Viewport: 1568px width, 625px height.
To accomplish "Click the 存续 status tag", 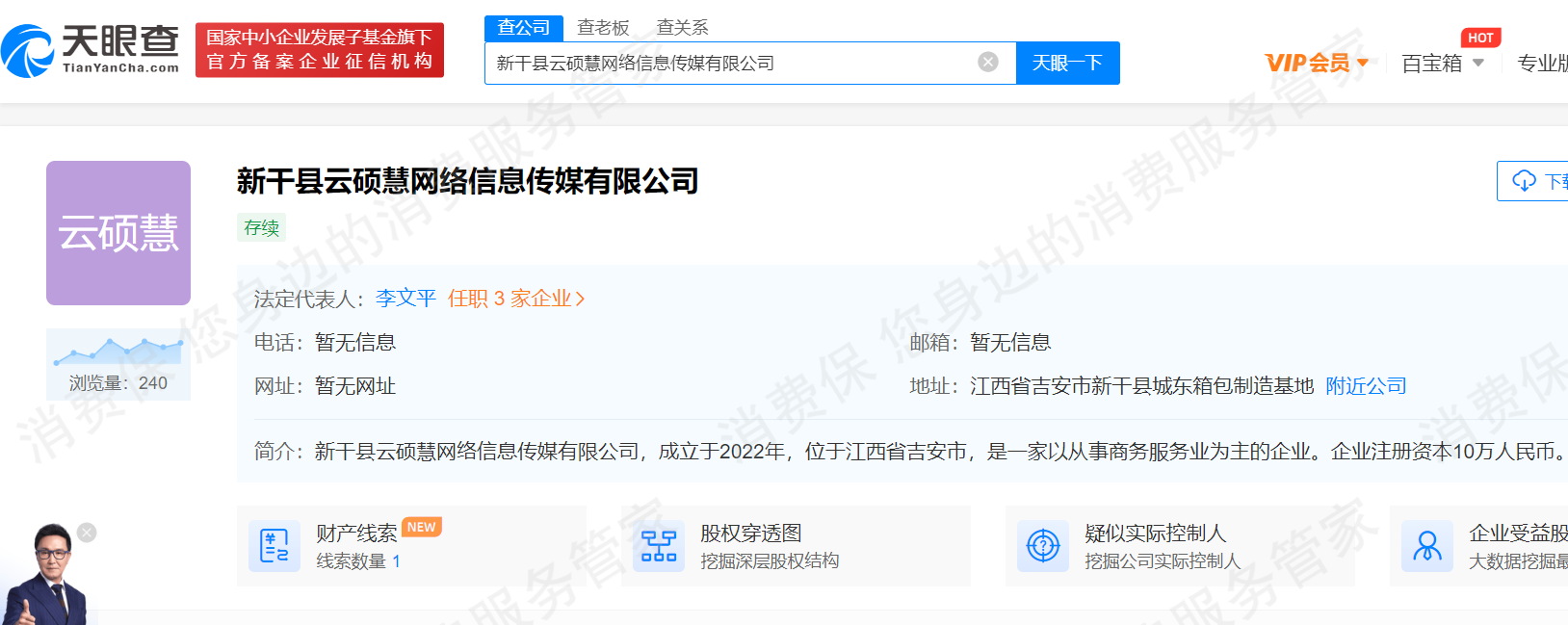I will tap(262, 227).
